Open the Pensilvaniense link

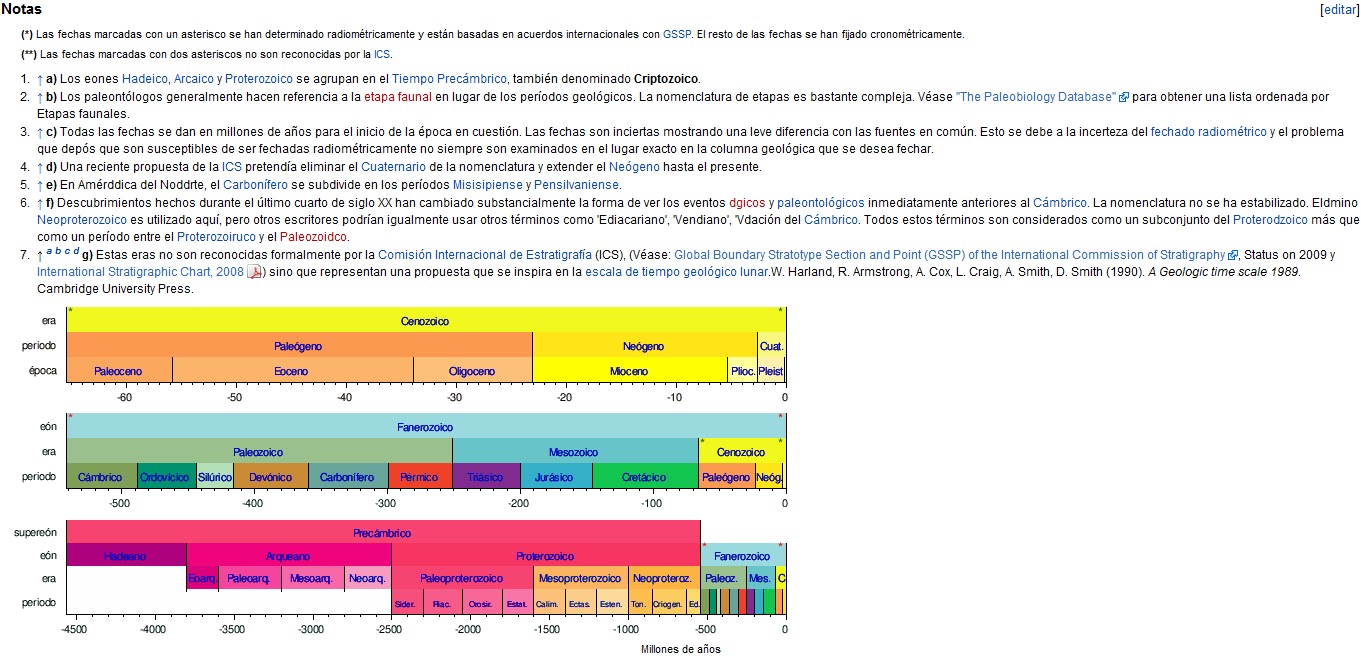(x=576, y=185)
